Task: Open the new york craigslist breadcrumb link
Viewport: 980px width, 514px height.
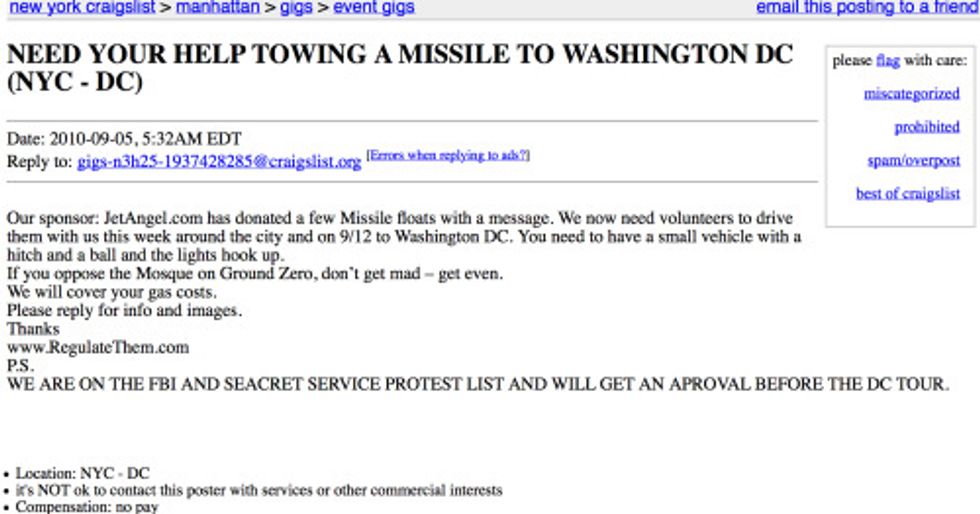Action: pyautogui.click(x=82, y=8)
